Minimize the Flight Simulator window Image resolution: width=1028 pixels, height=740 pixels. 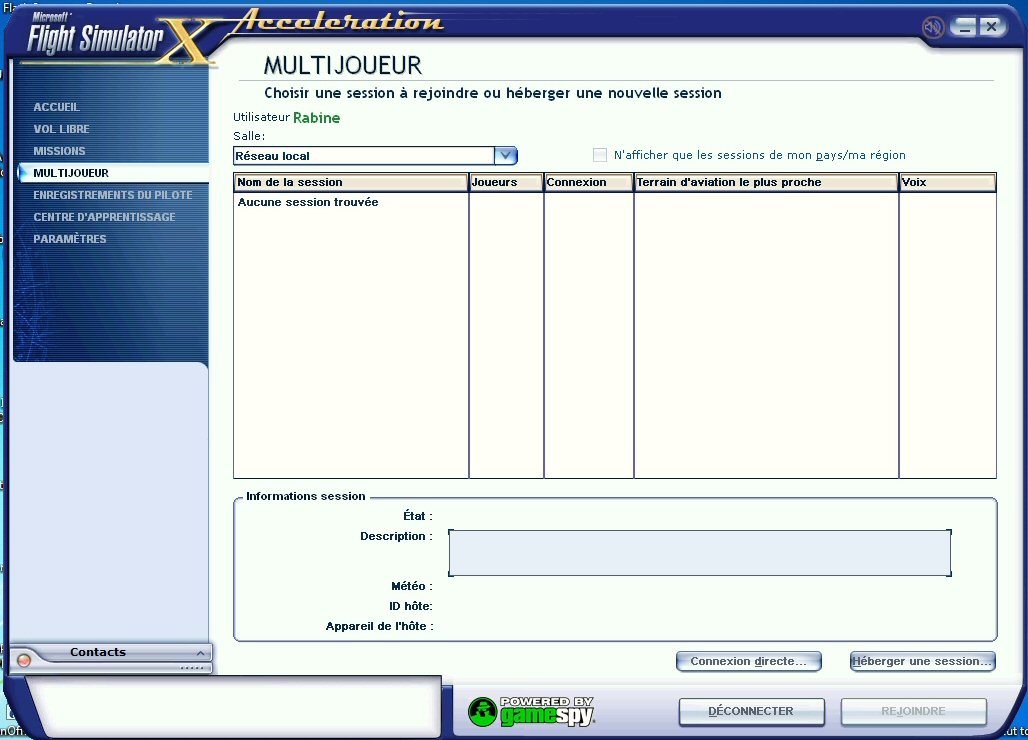click(x=963, y=27)
